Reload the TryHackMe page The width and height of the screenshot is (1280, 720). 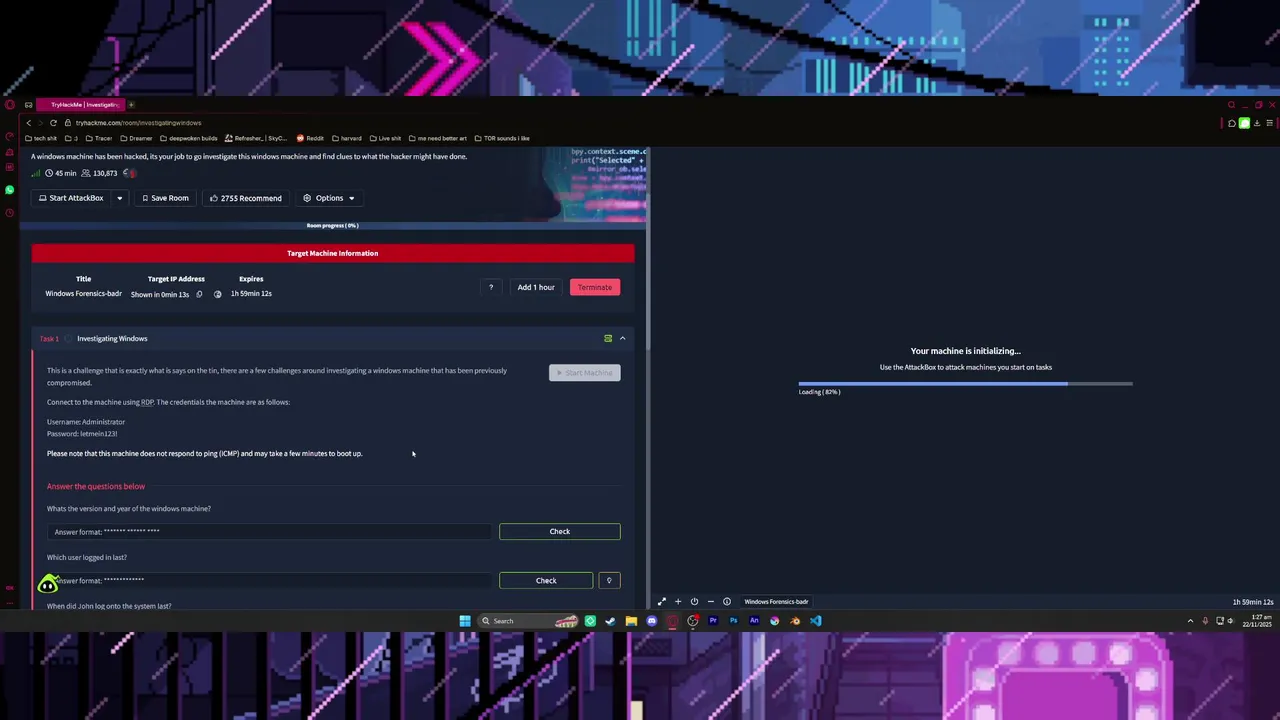(x=53, y=122)
